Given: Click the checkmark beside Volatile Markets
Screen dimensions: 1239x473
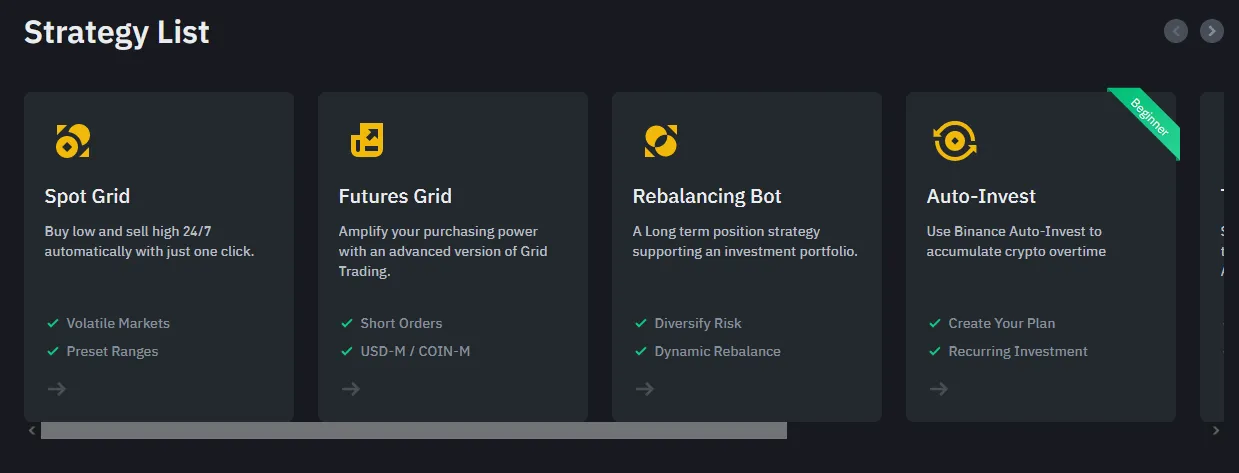Looking at the screenshot, I should [x=53, y=323].
